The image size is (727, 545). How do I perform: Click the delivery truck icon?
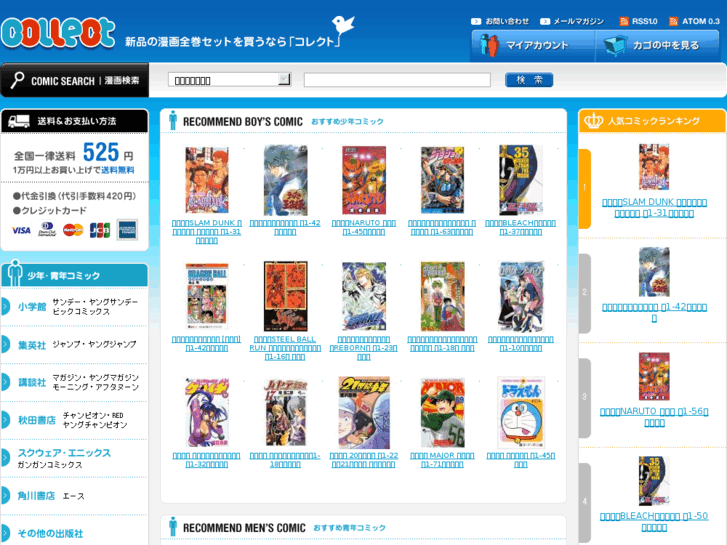pos(19,122)
